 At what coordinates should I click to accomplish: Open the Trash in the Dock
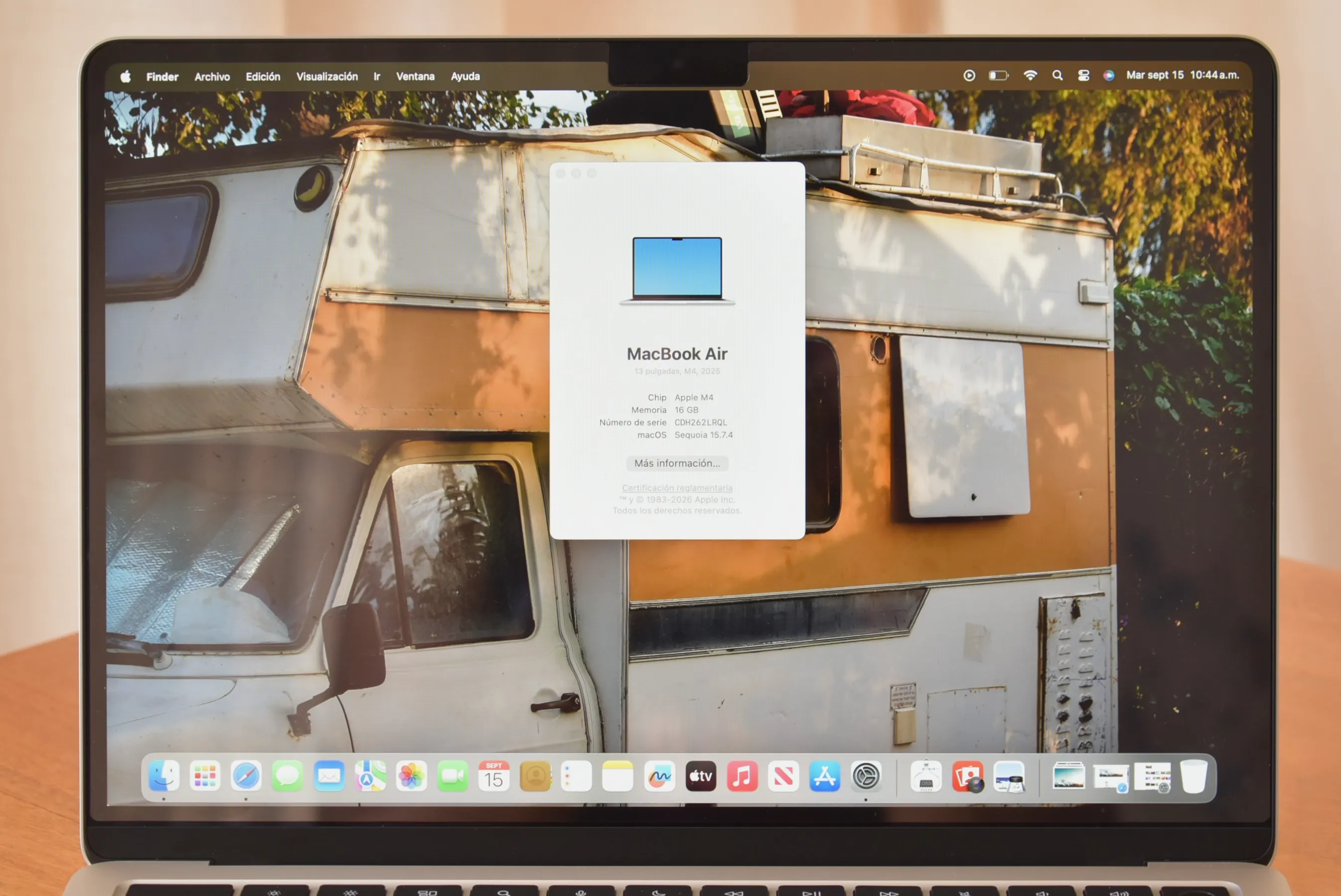point(1193,776)
